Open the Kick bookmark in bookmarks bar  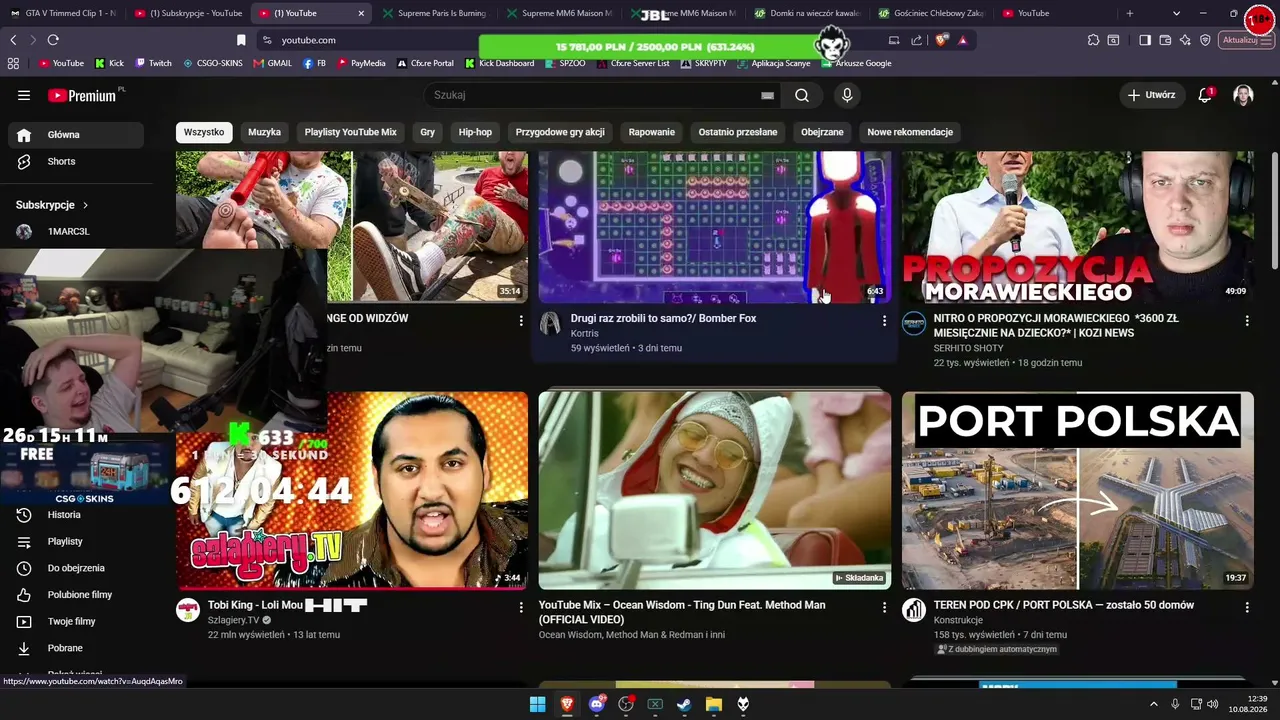coord(110,63)
